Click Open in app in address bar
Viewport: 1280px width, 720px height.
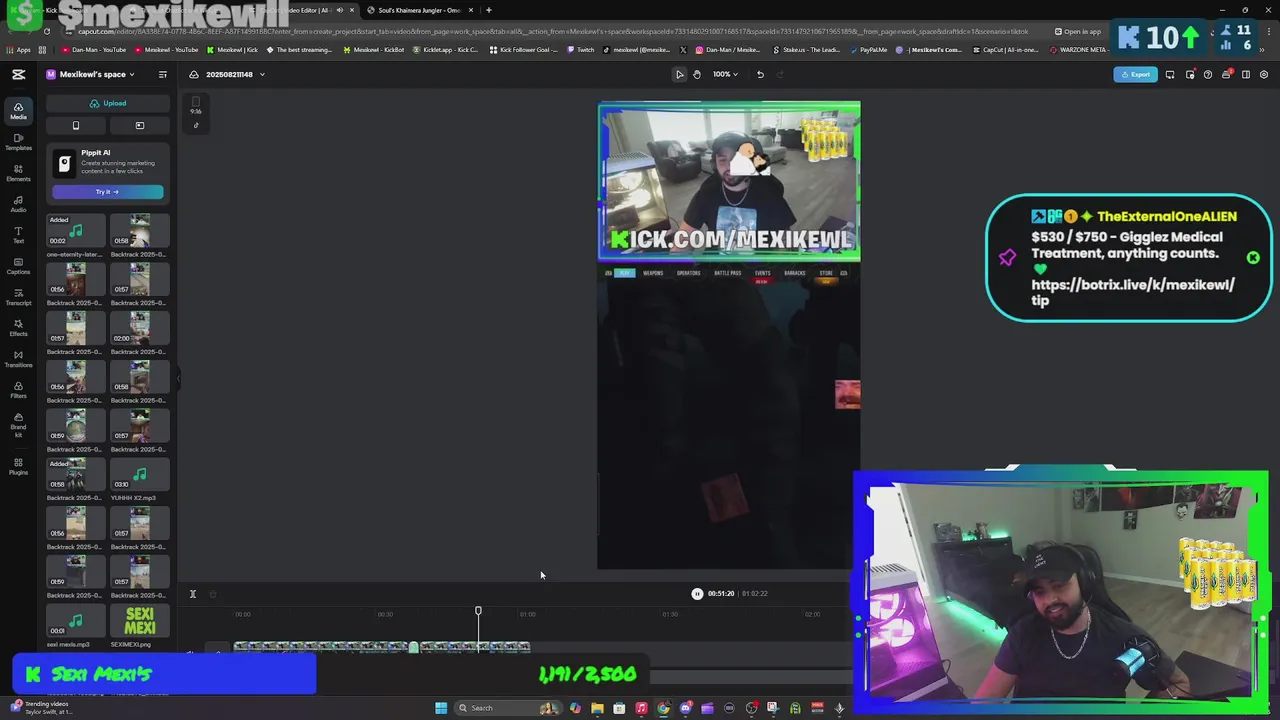point(1078,31)
